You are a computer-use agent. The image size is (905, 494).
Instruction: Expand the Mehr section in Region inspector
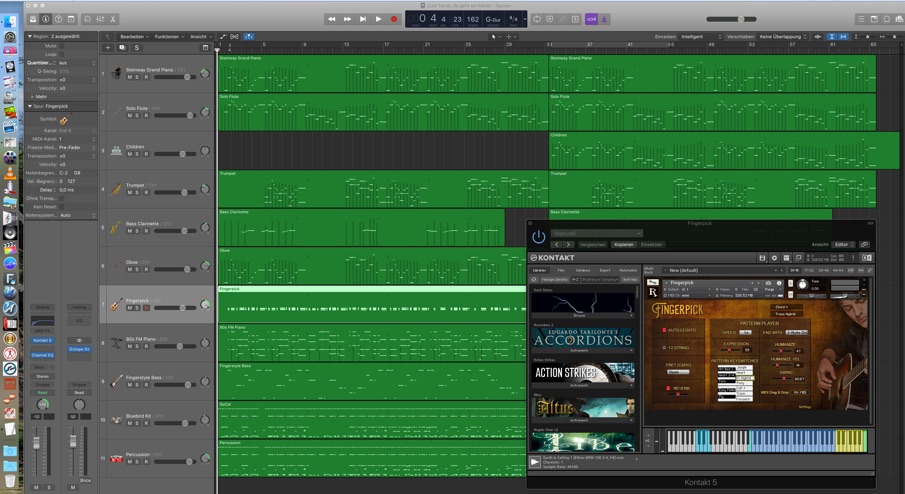32,96
